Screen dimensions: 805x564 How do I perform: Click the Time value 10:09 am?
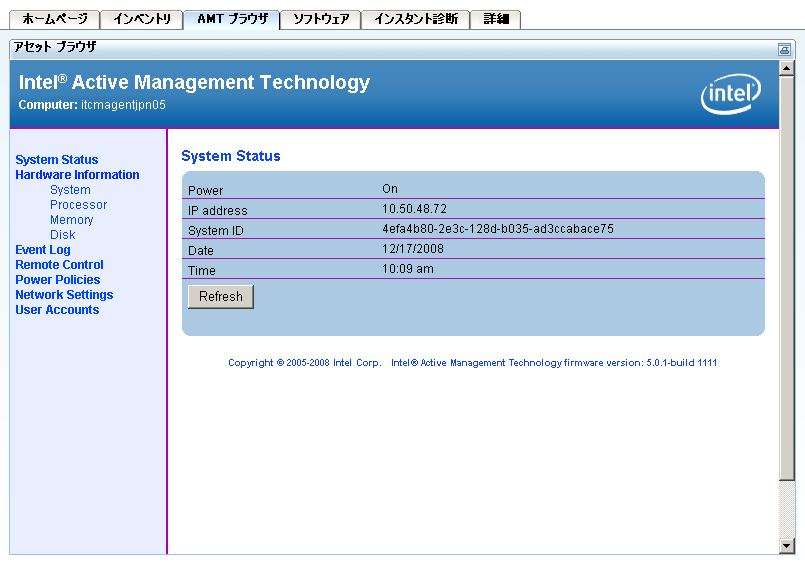(x=408, y=269)
